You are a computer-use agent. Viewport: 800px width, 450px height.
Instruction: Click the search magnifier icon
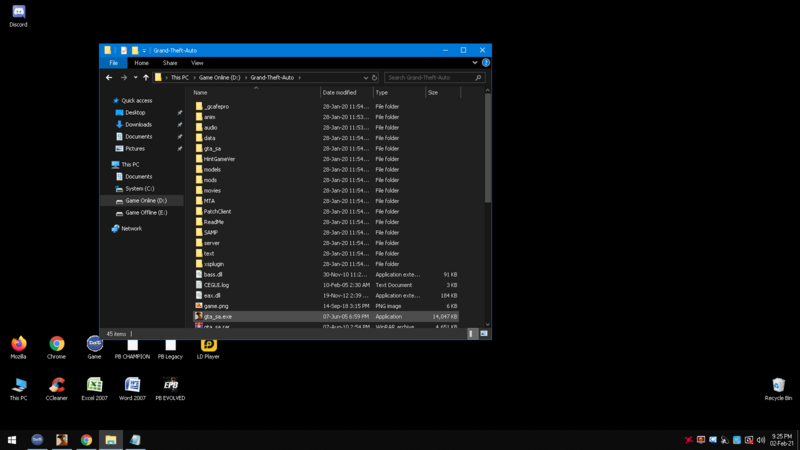pos(478,78)
